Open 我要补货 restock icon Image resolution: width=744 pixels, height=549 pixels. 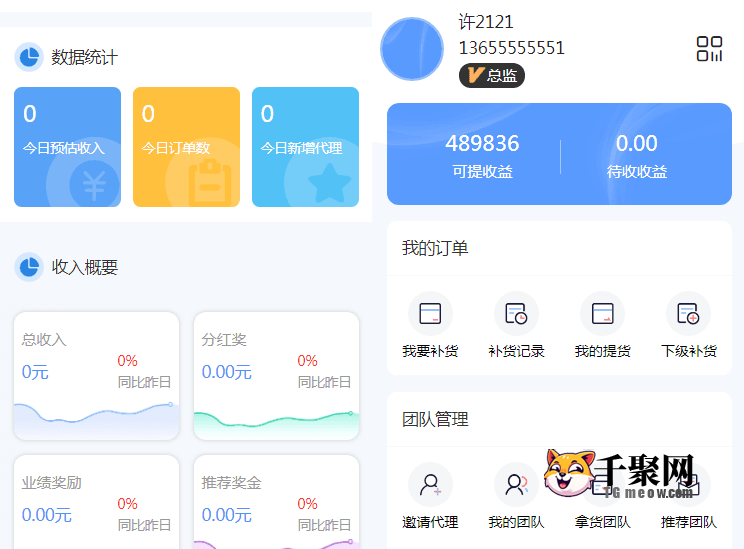430,314
